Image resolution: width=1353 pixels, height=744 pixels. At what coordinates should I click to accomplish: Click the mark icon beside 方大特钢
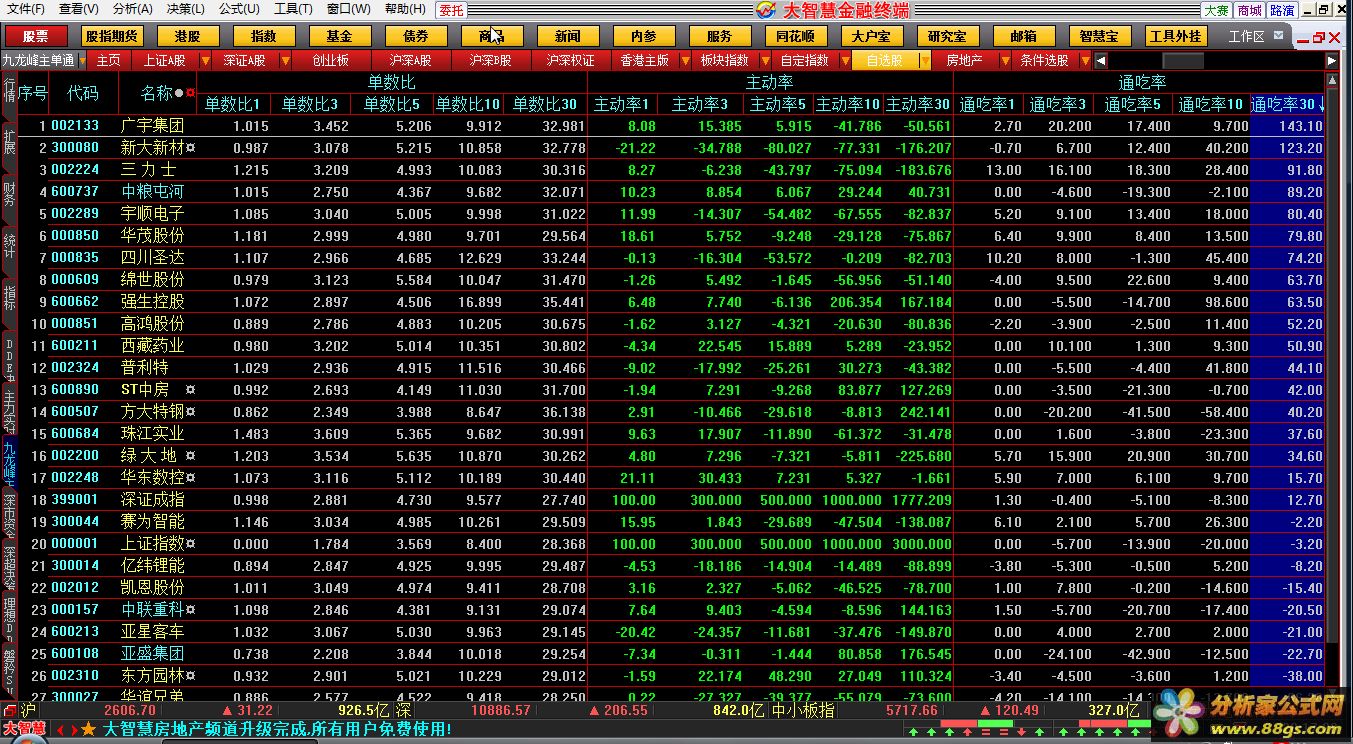pyautogui.click(x=190, y=412)
